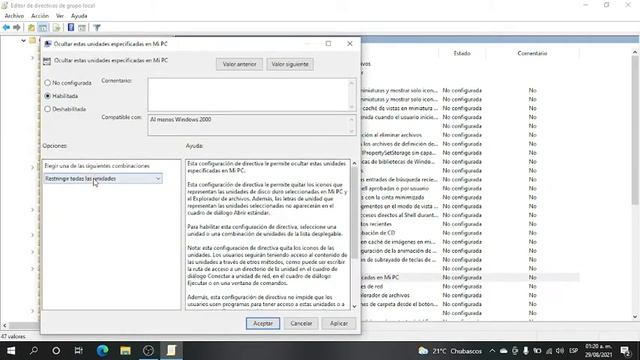The image size is (640, 360).
Task: Click the policy icon in dialog title bar
Action: point(48,44)
